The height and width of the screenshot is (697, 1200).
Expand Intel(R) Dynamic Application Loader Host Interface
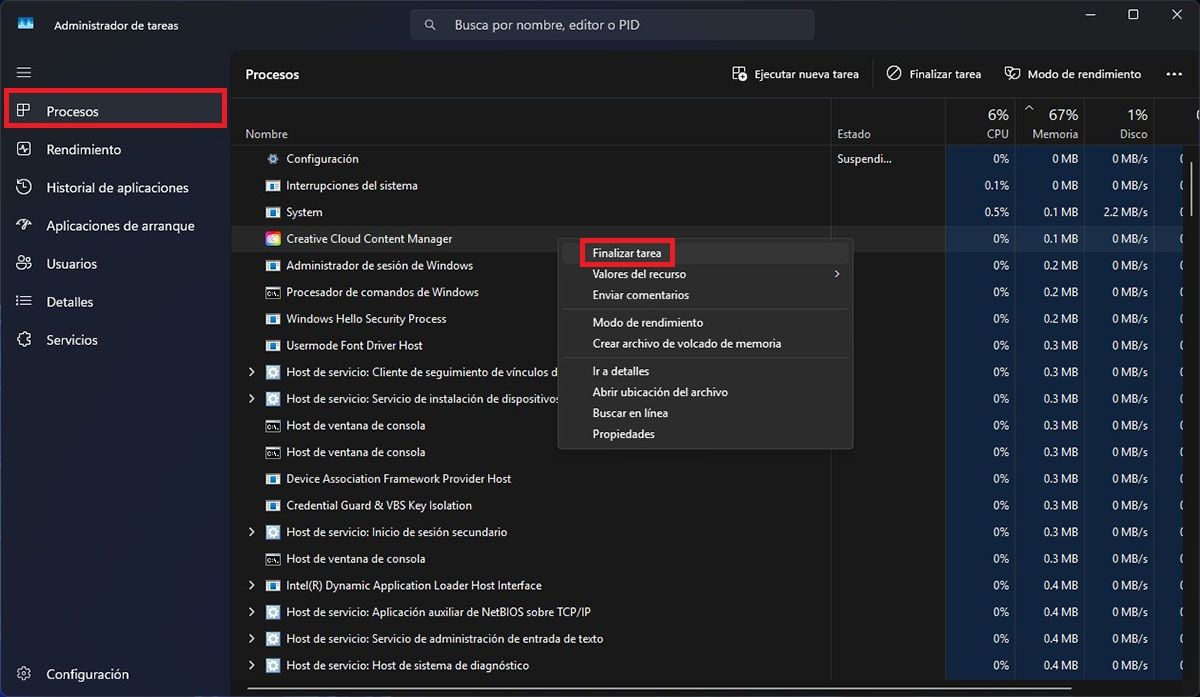(252, 585)
